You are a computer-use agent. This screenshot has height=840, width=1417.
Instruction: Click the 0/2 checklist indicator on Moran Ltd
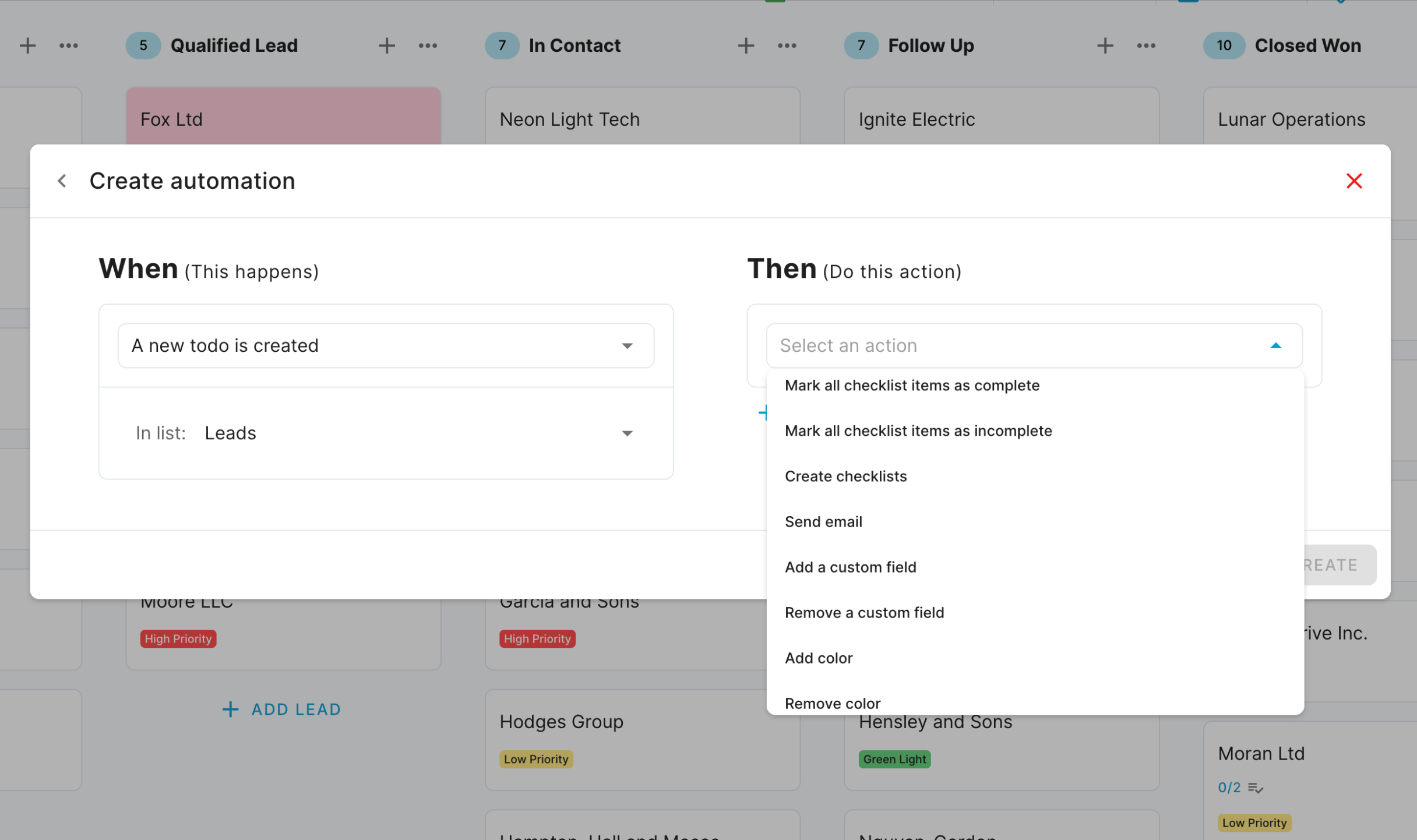(1240, 788)
